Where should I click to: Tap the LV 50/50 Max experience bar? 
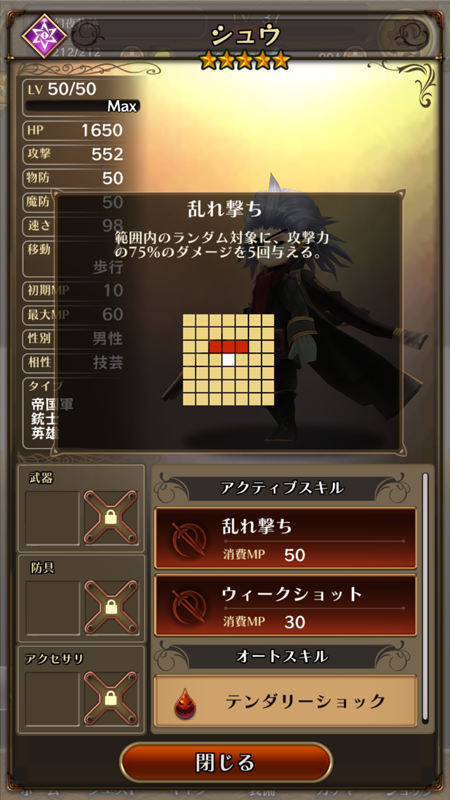point(82,106)
